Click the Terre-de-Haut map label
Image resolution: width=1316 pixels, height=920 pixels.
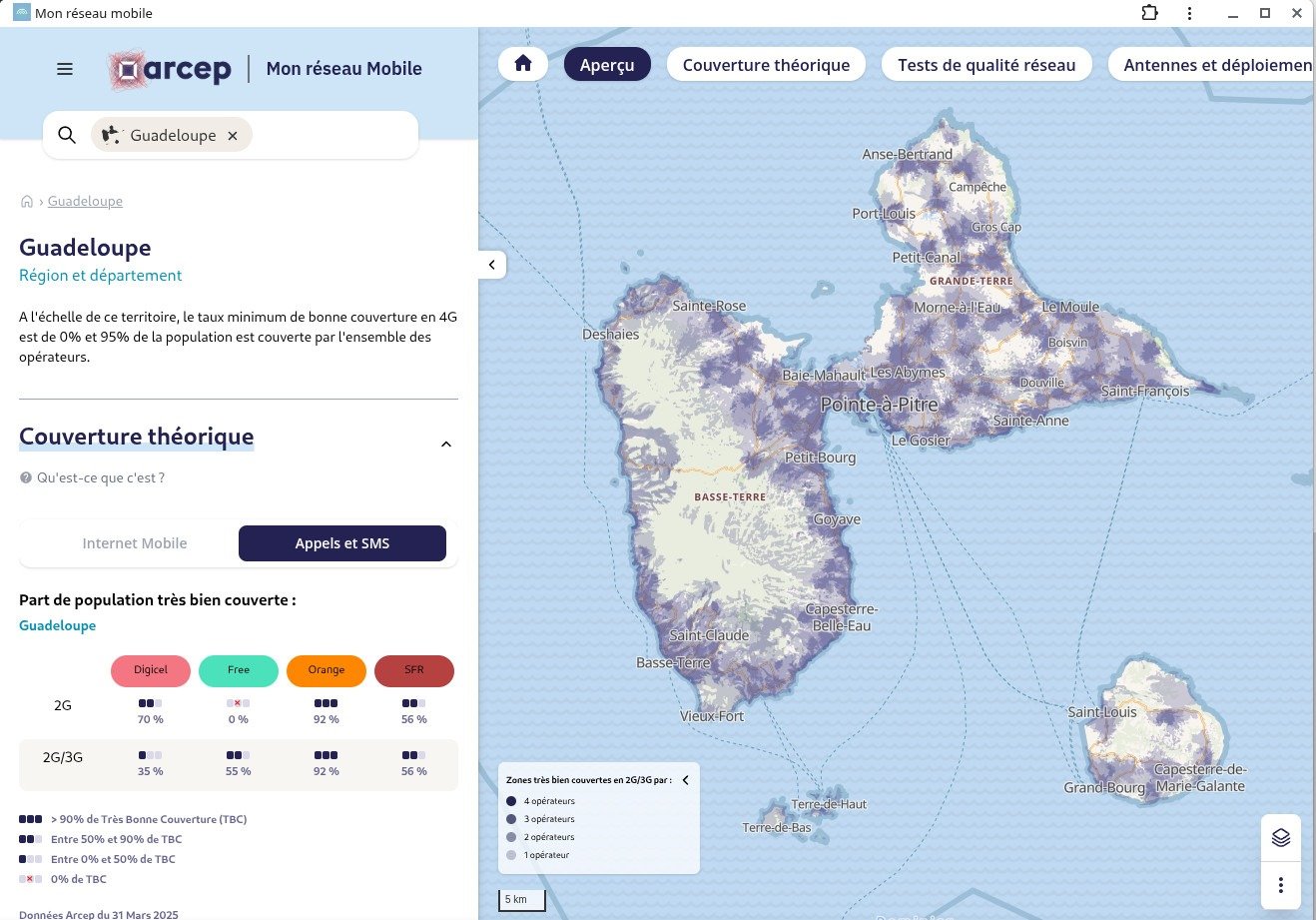point(829,804)
